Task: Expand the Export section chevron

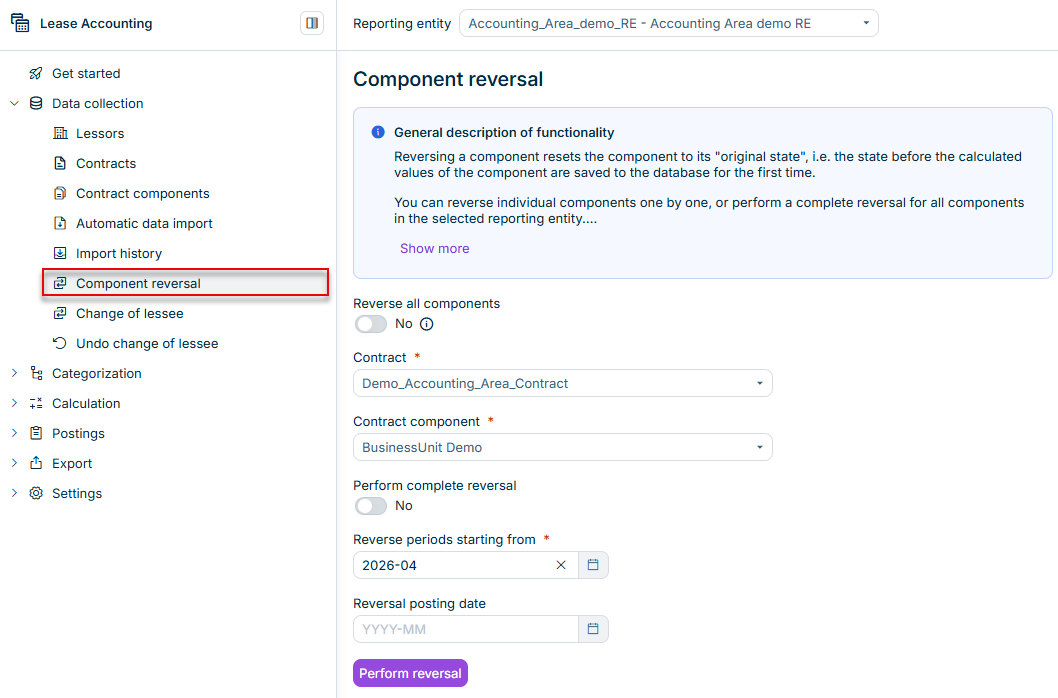Action: 14,463
